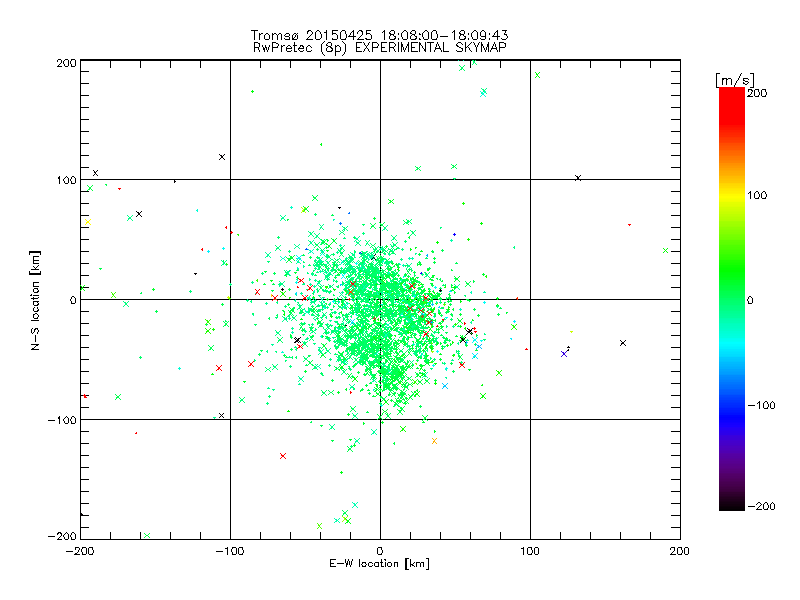Click the '100' tick label on N-S axis

(x=66, y=180)
